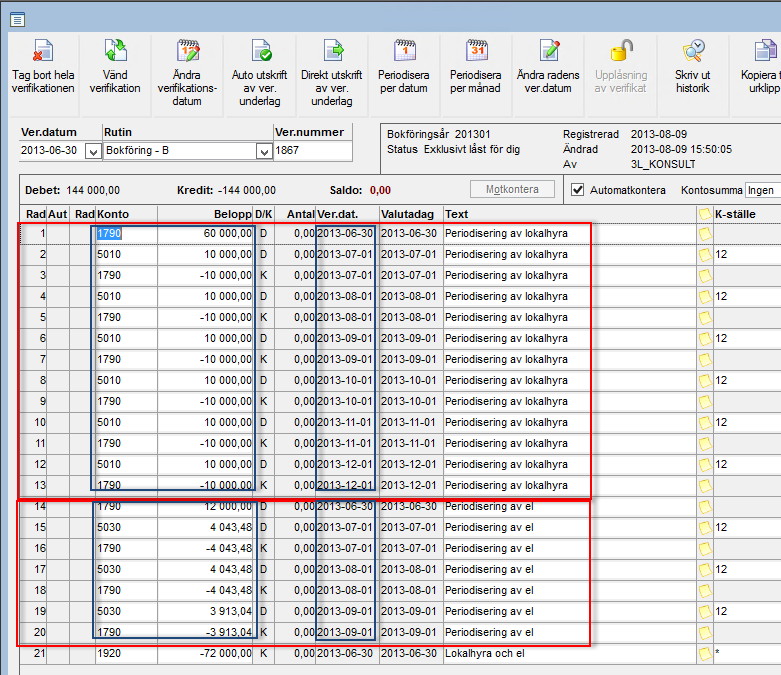Click Valutadag 2013-10-01 in row 9
This screenshot has width=781, height=675.
(x=411, y=402)
